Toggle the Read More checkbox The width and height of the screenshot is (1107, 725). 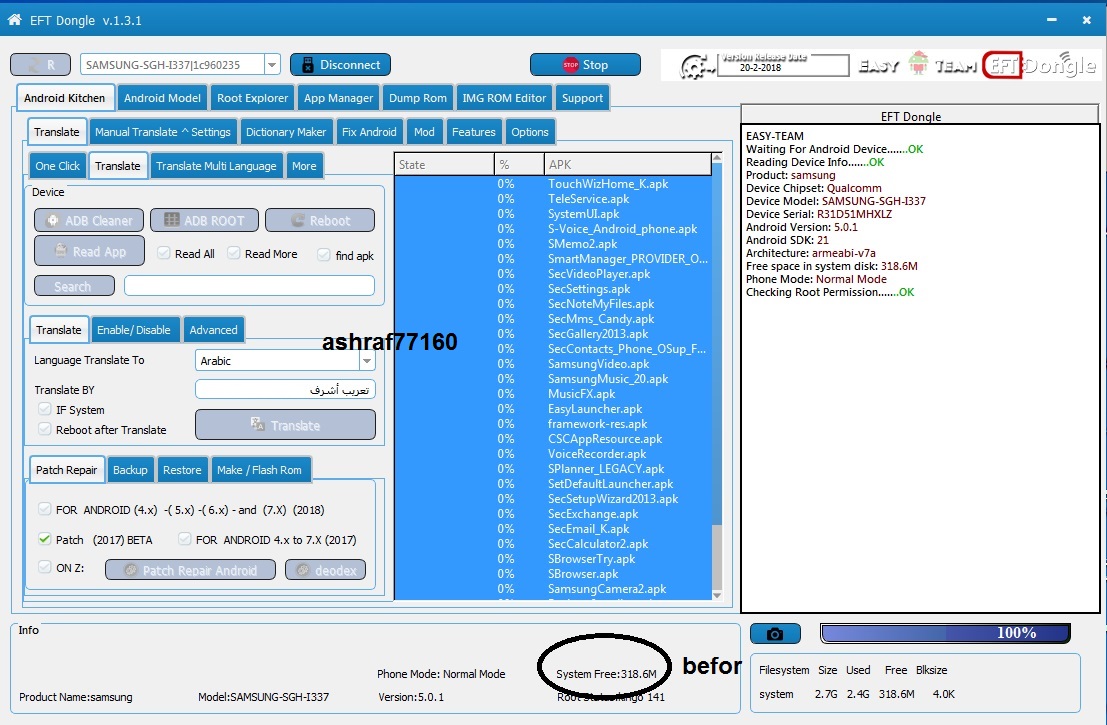[x=234, y=253]
